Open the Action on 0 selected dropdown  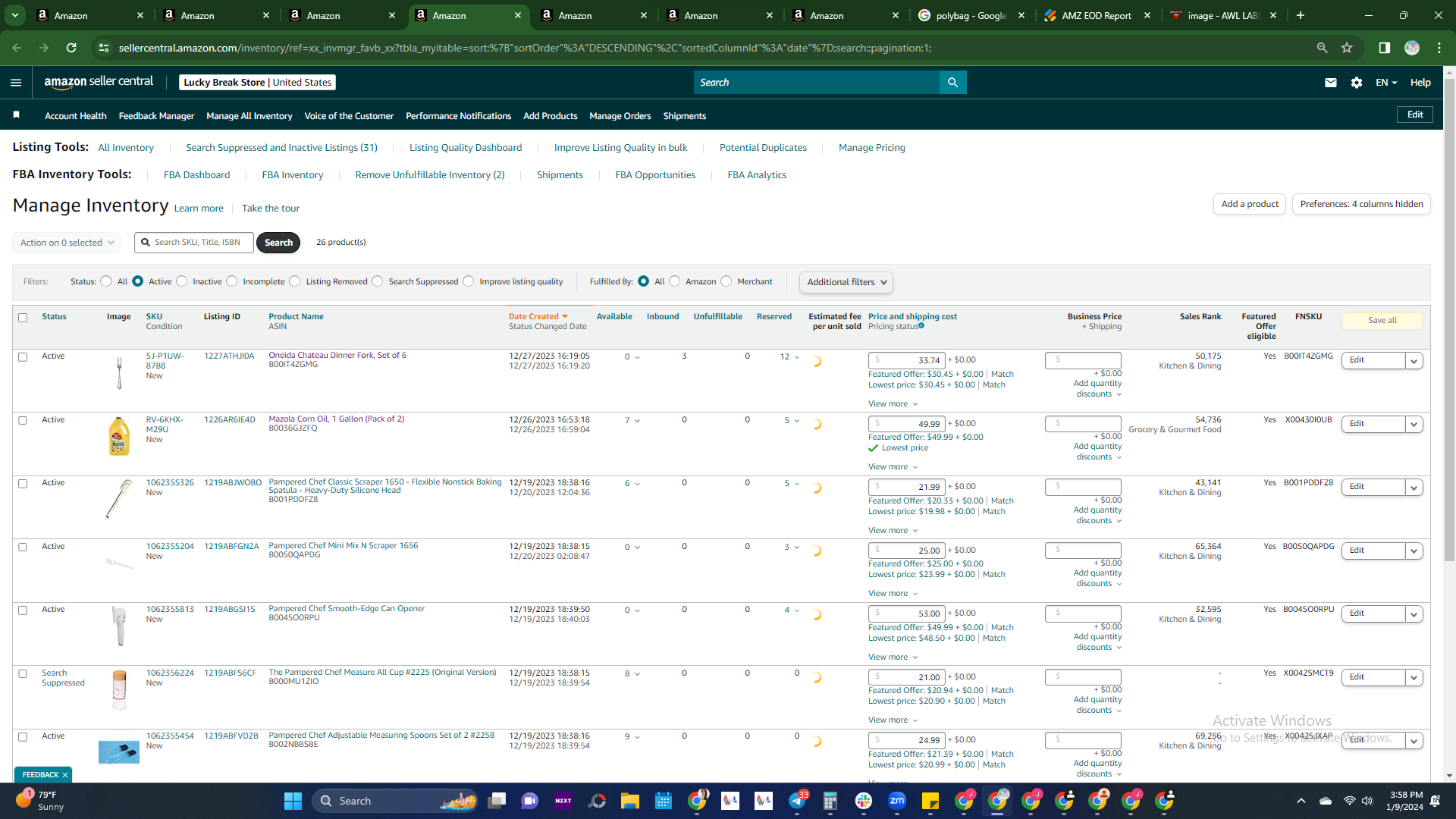[67, 243]
